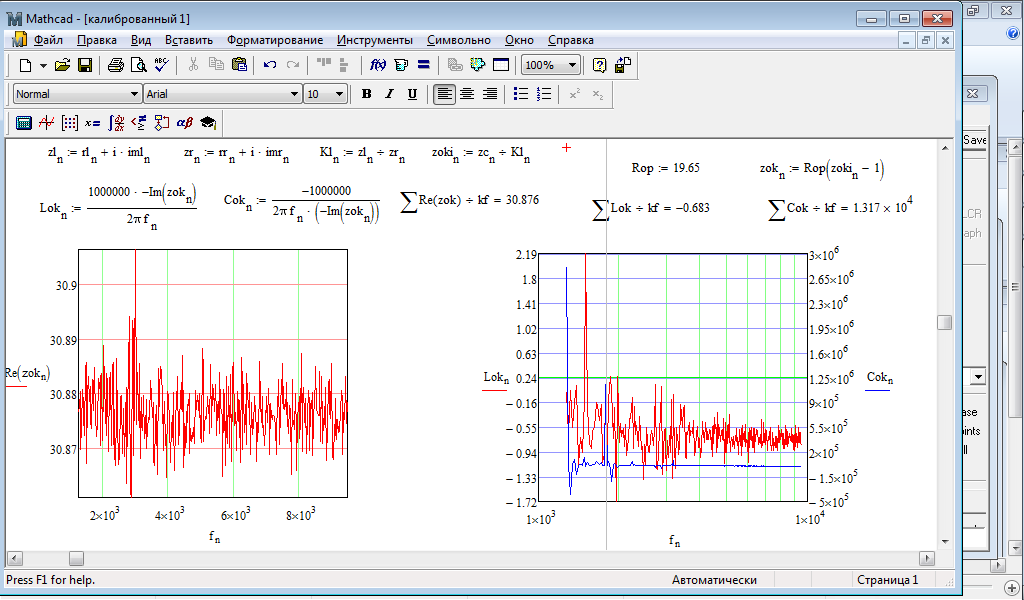Open the Greek symbols palette
1024x600 pixels.
pyautogui.click(x=185, y=123)
